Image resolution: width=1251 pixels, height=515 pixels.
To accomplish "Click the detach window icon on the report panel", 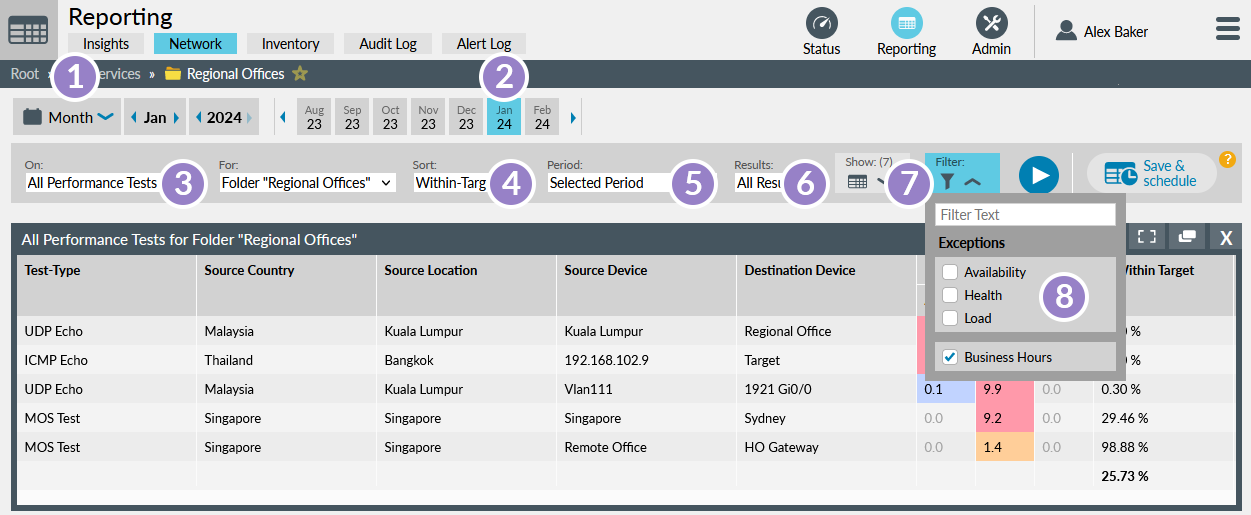I will [x=1187, y=237].
